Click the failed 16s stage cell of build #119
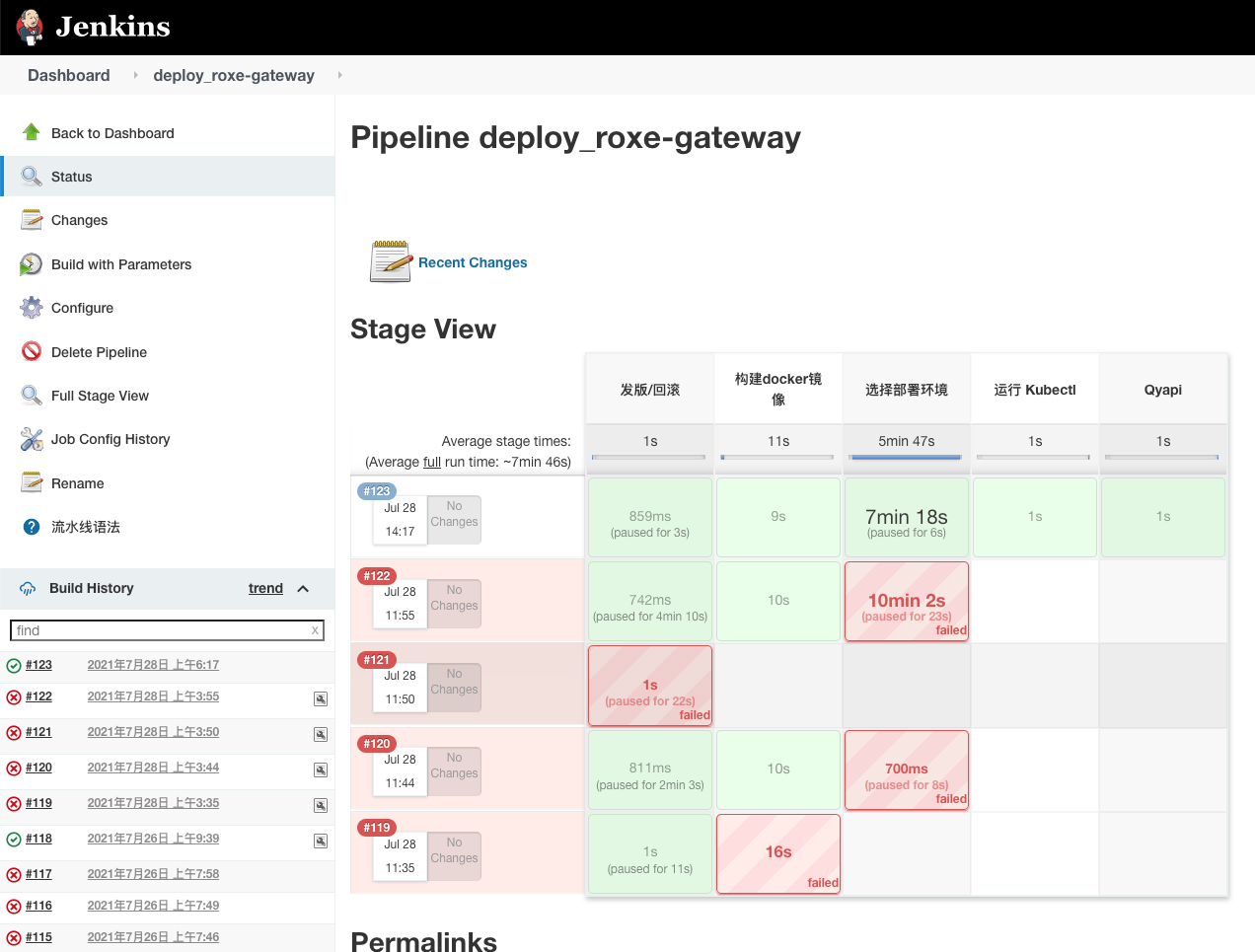 (778, 854)
